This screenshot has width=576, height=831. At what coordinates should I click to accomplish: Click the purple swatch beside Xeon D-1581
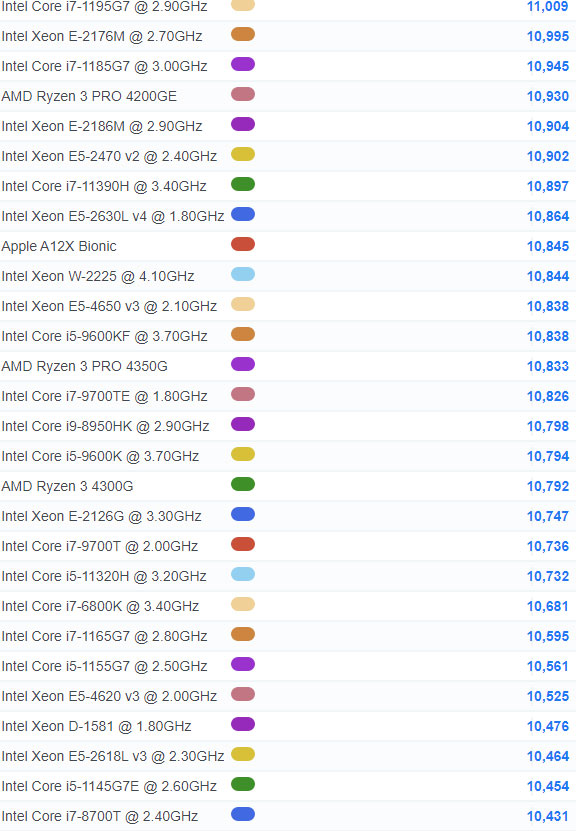pyautogui.click(x=243, y=724)
